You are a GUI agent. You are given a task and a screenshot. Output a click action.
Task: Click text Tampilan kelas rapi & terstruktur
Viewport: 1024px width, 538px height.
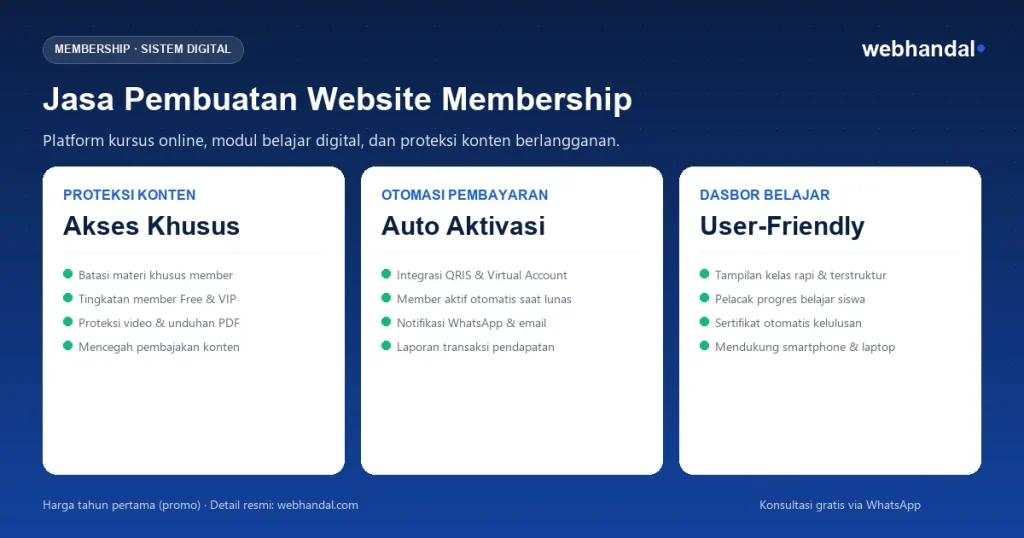coord(801,275)
